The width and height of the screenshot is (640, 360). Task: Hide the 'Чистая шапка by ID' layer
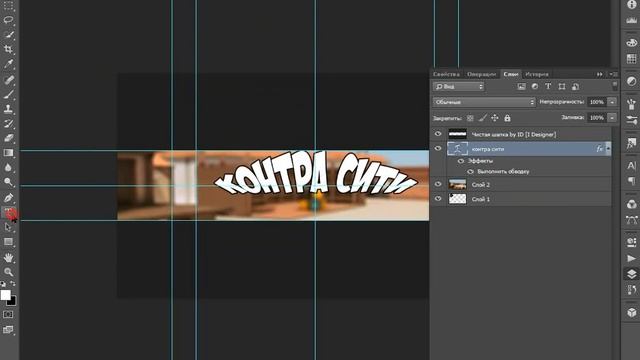[438, 134]
